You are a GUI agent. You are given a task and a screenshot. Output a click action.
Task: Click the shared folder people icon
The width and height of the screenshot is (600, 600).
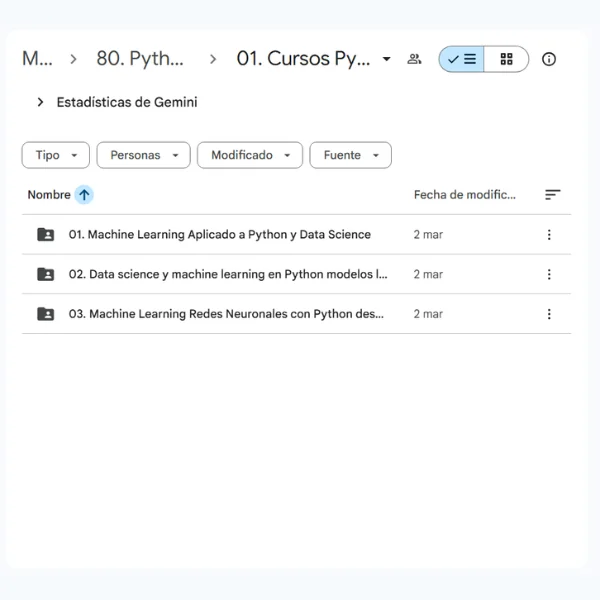414,59
